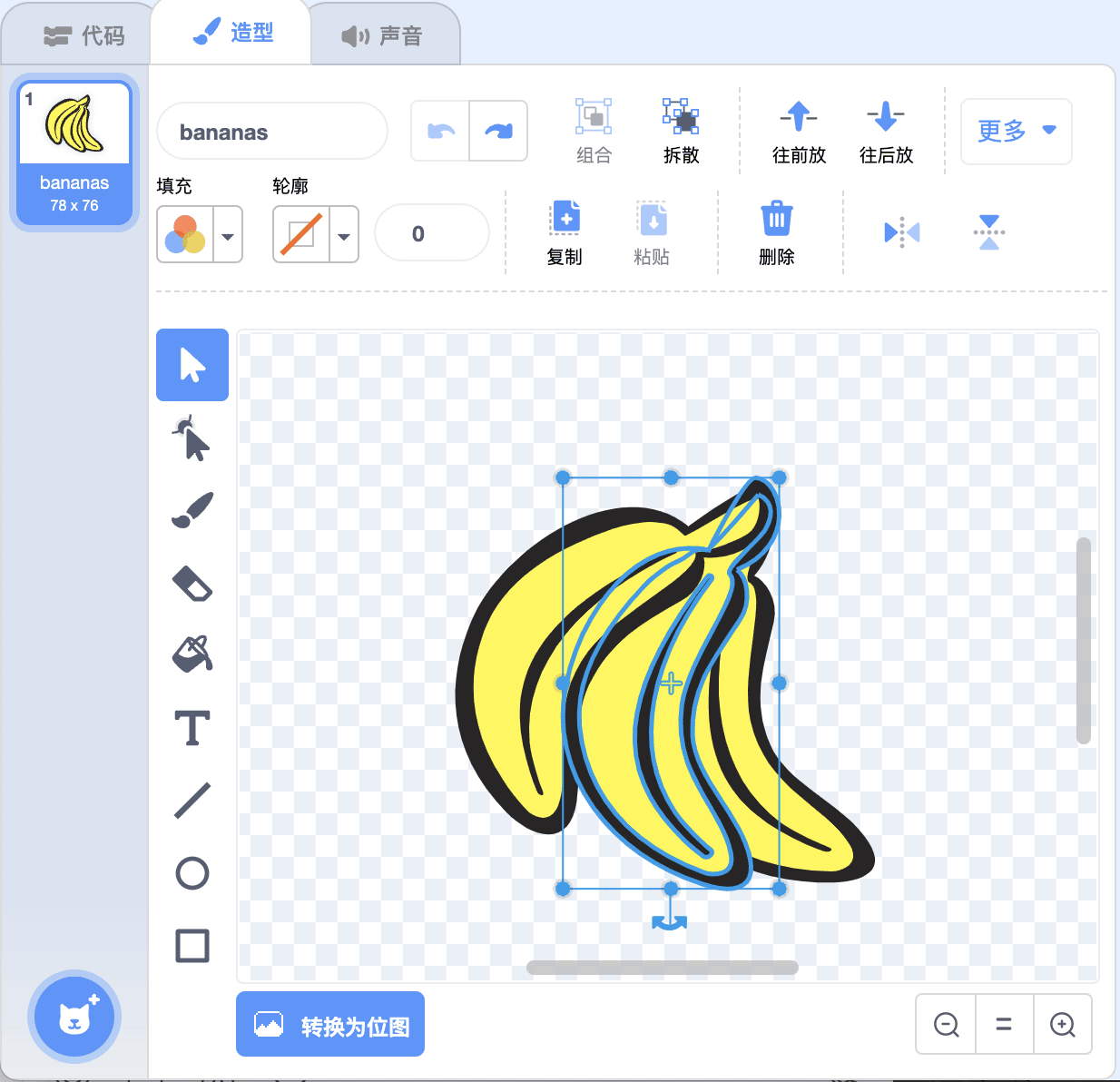Click the 转换为位图 button
The height and width of the screenshot is (1082, 1120).
330,1025
